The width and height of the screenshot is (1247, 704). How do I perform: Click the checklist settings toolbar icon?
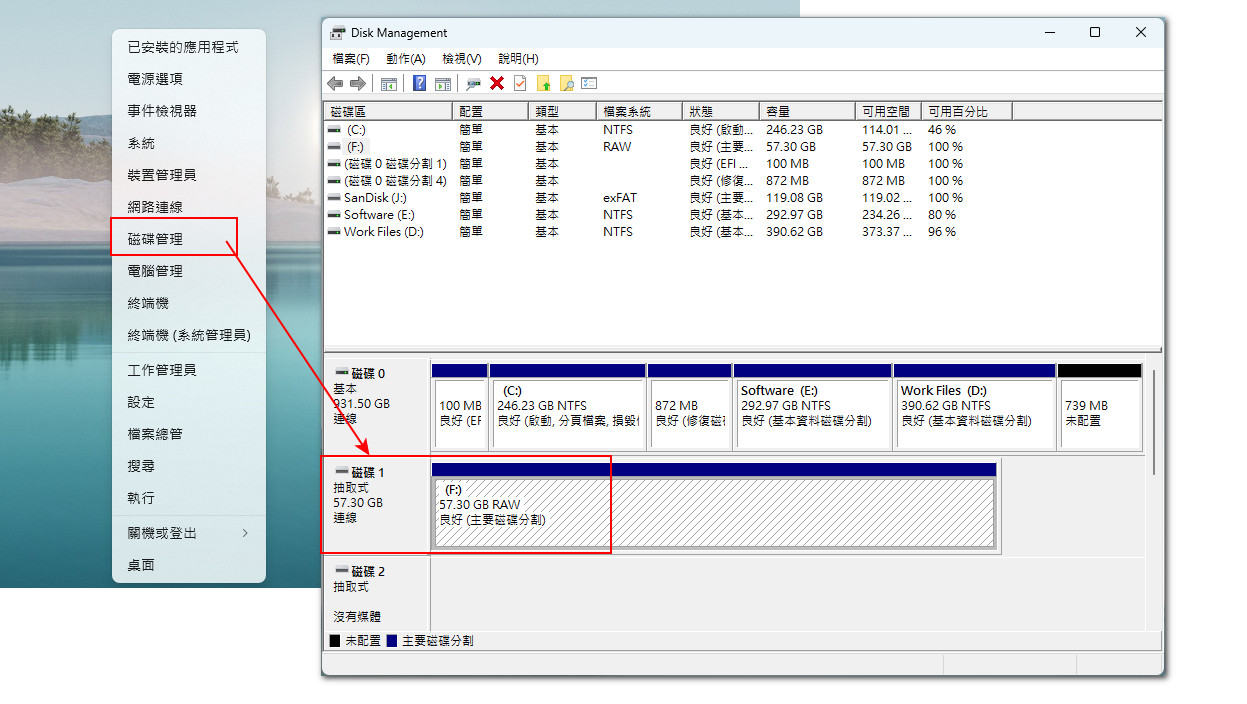click(590, 84)
